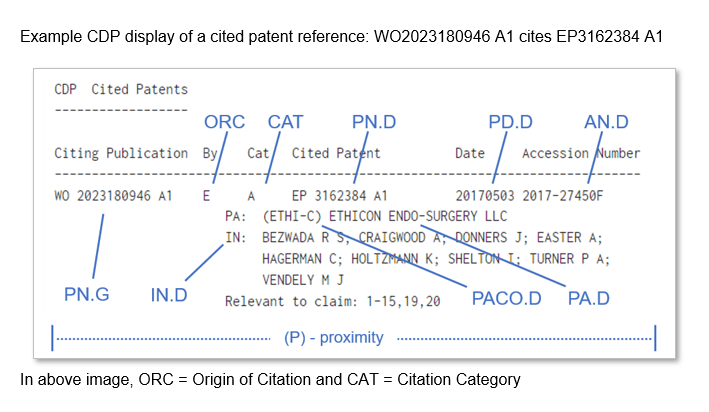The image size is (709, 412).
Task: Select citing publication WO 2023180946 A1
Action: 113,195
